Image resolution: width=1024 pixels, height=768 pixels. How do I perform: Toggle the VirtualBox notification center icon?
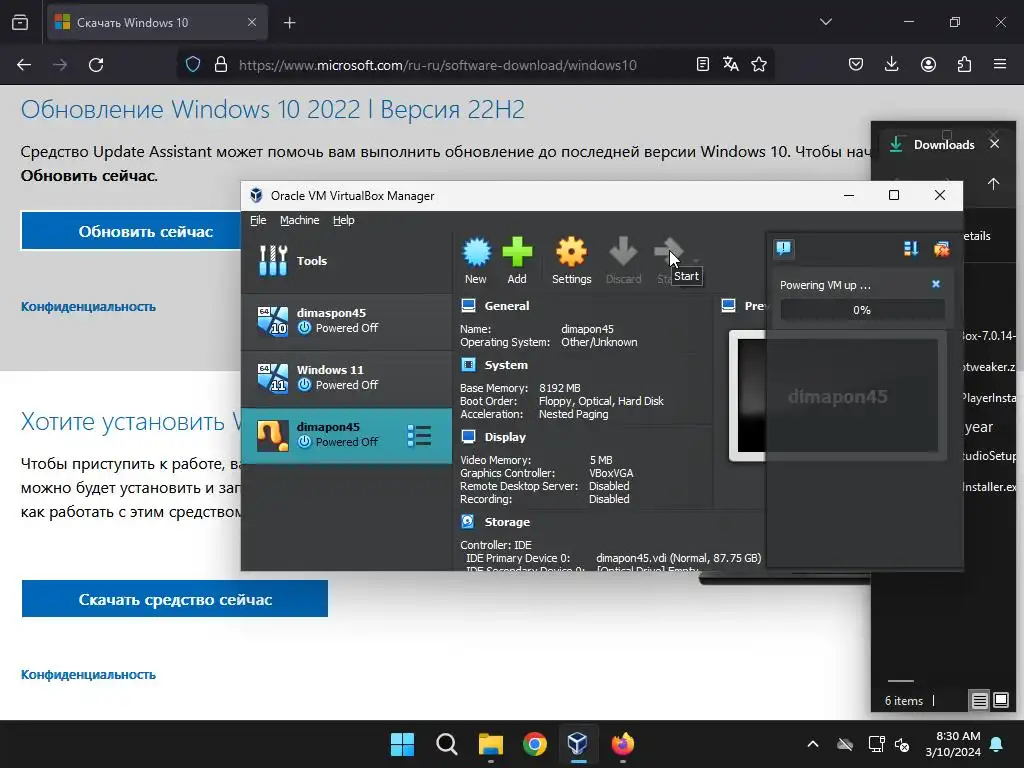784,248
